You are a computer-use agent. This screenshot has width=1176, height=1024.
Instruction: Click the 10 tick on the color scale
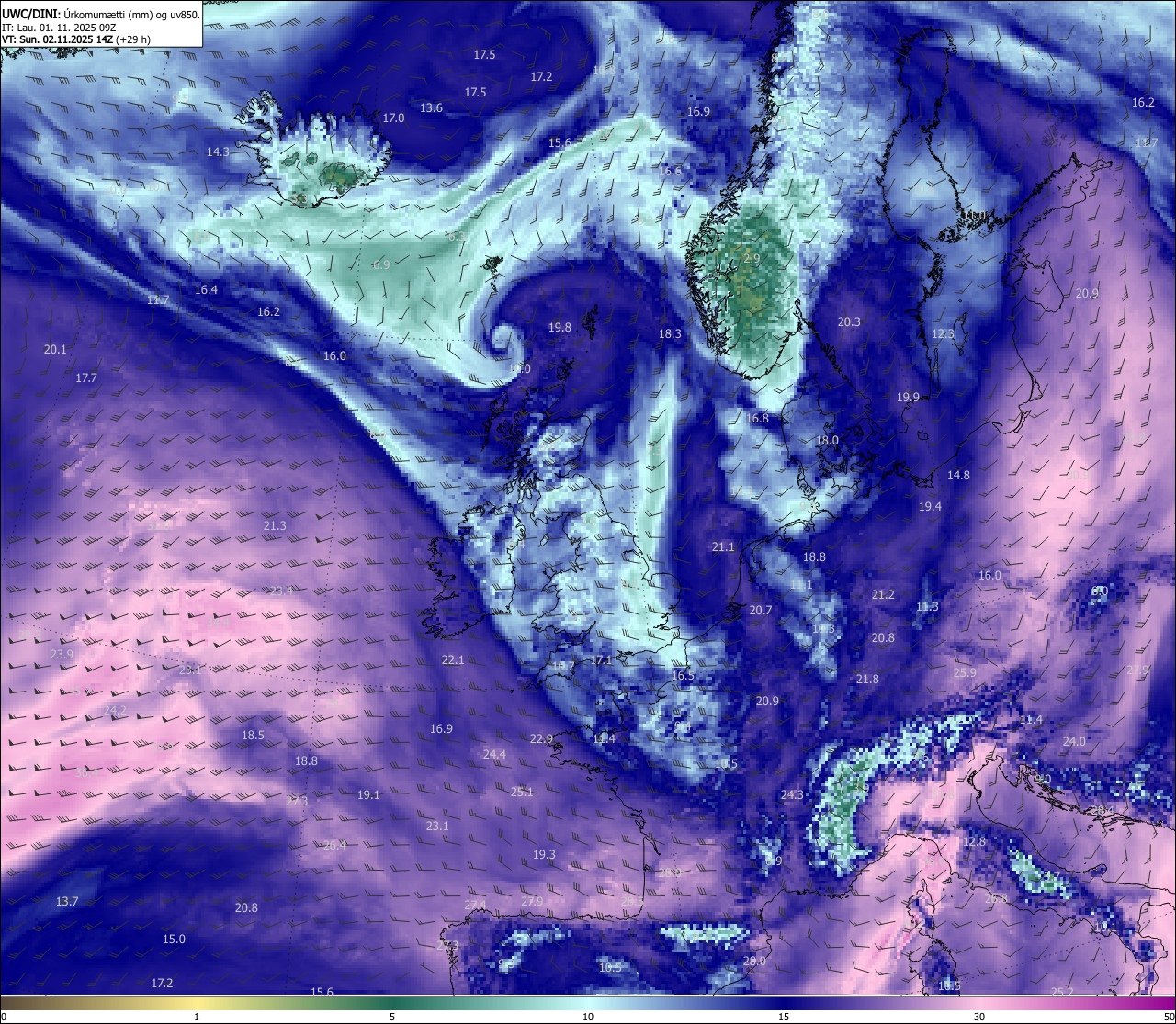point(588,1016)
